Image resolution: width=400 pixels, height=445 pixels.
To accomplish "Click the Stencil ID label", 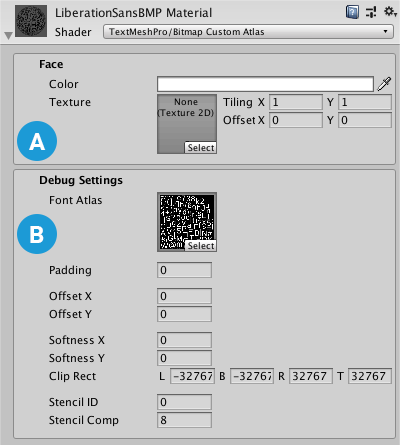I will point(74,402).
